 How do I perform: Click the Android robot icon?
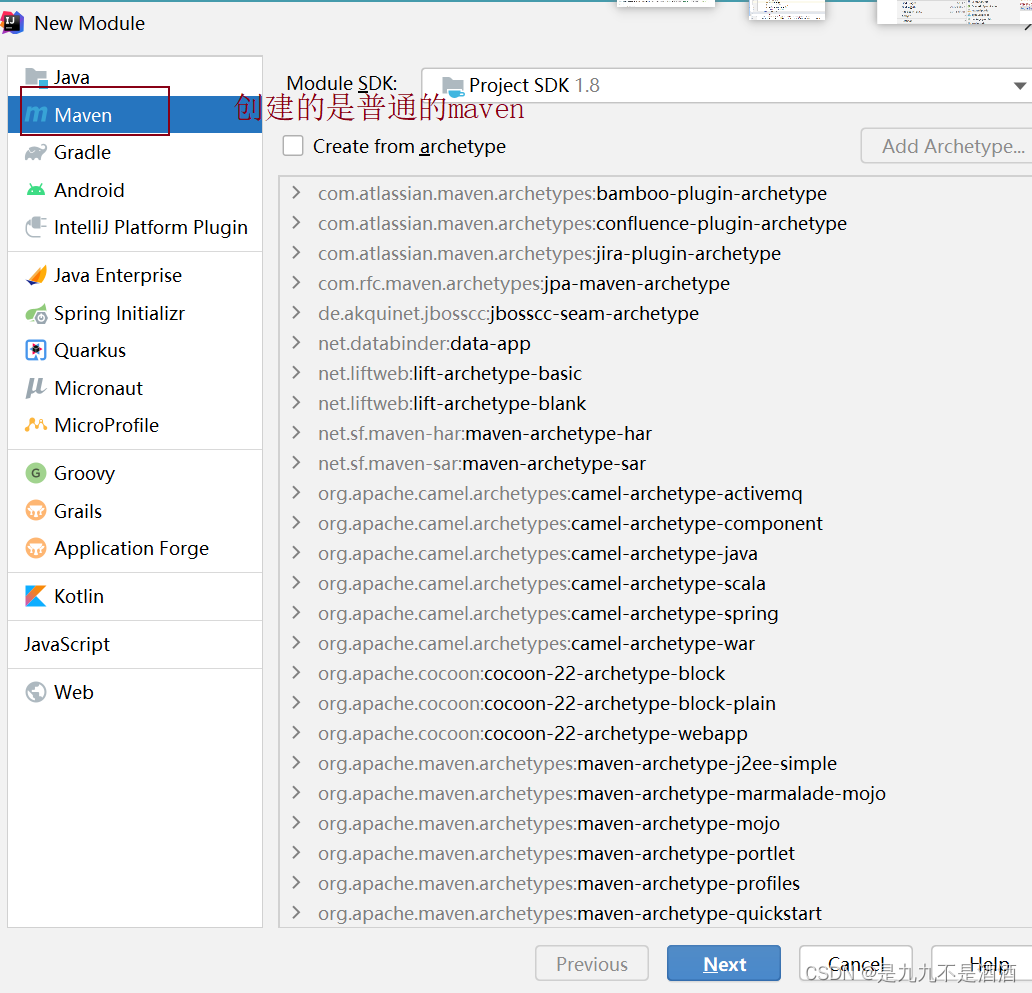coord(36,190)
